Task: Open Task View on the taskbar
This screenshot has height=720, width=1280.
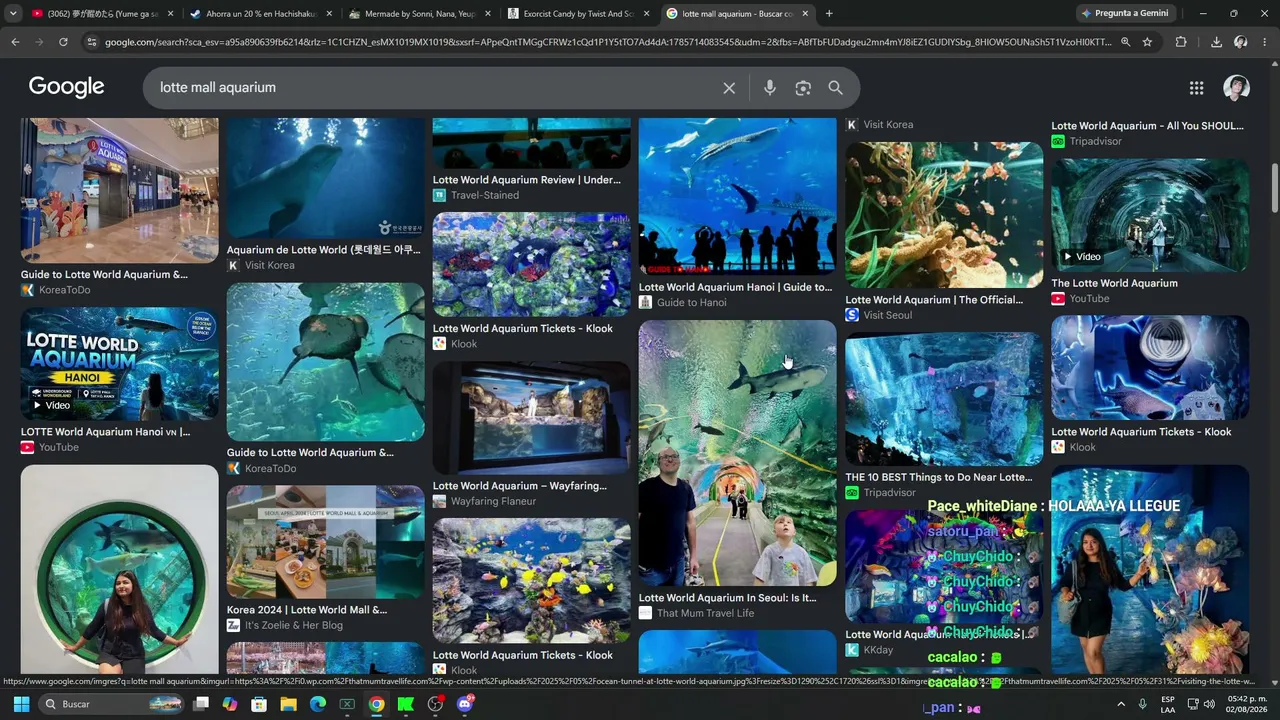Action: [x=201, y=704]
